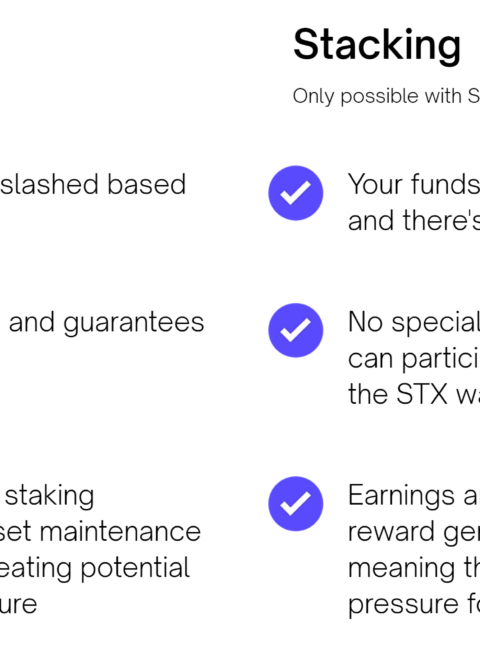The width and height of the screenshot is (480, 645).
Task: Click the word 'staking' in left column
Action: tap(50, 497)
